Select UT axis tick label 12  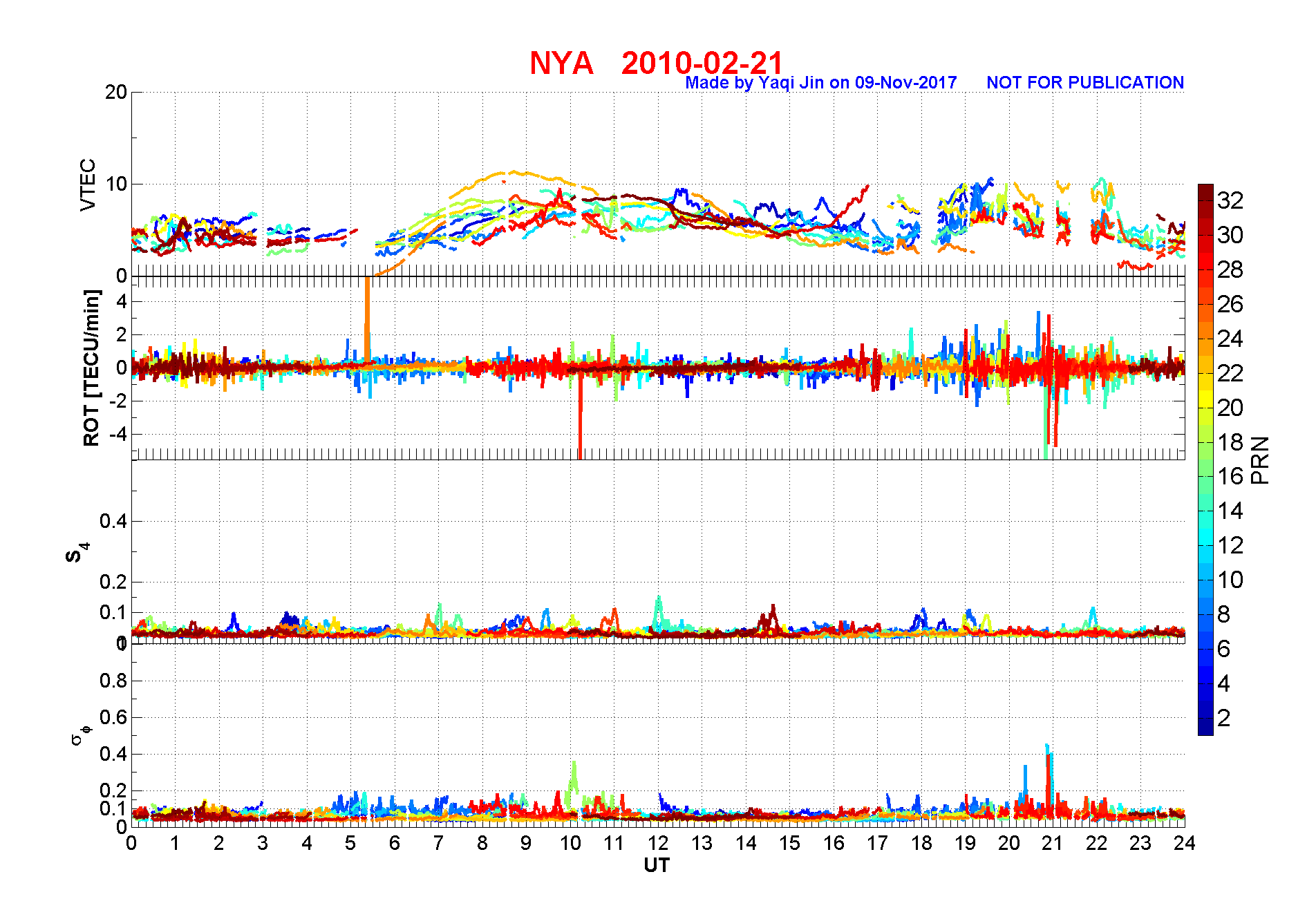(658, 843)
